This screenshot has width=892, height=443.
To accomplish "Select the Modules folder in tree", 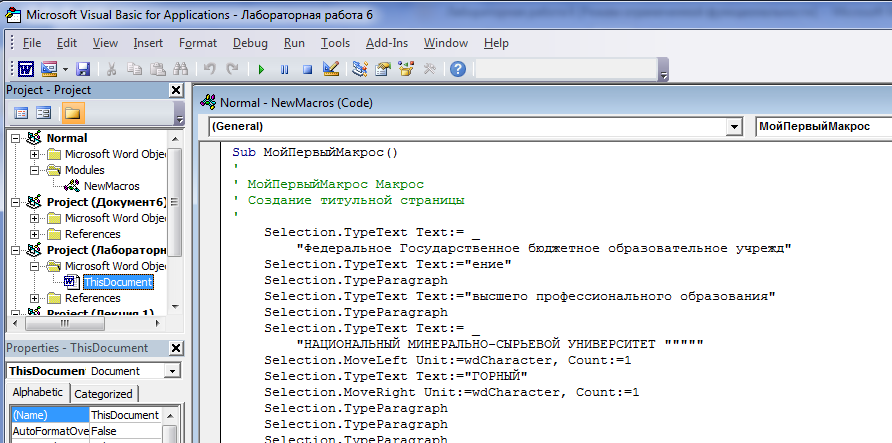I will (x=84, y=170).
